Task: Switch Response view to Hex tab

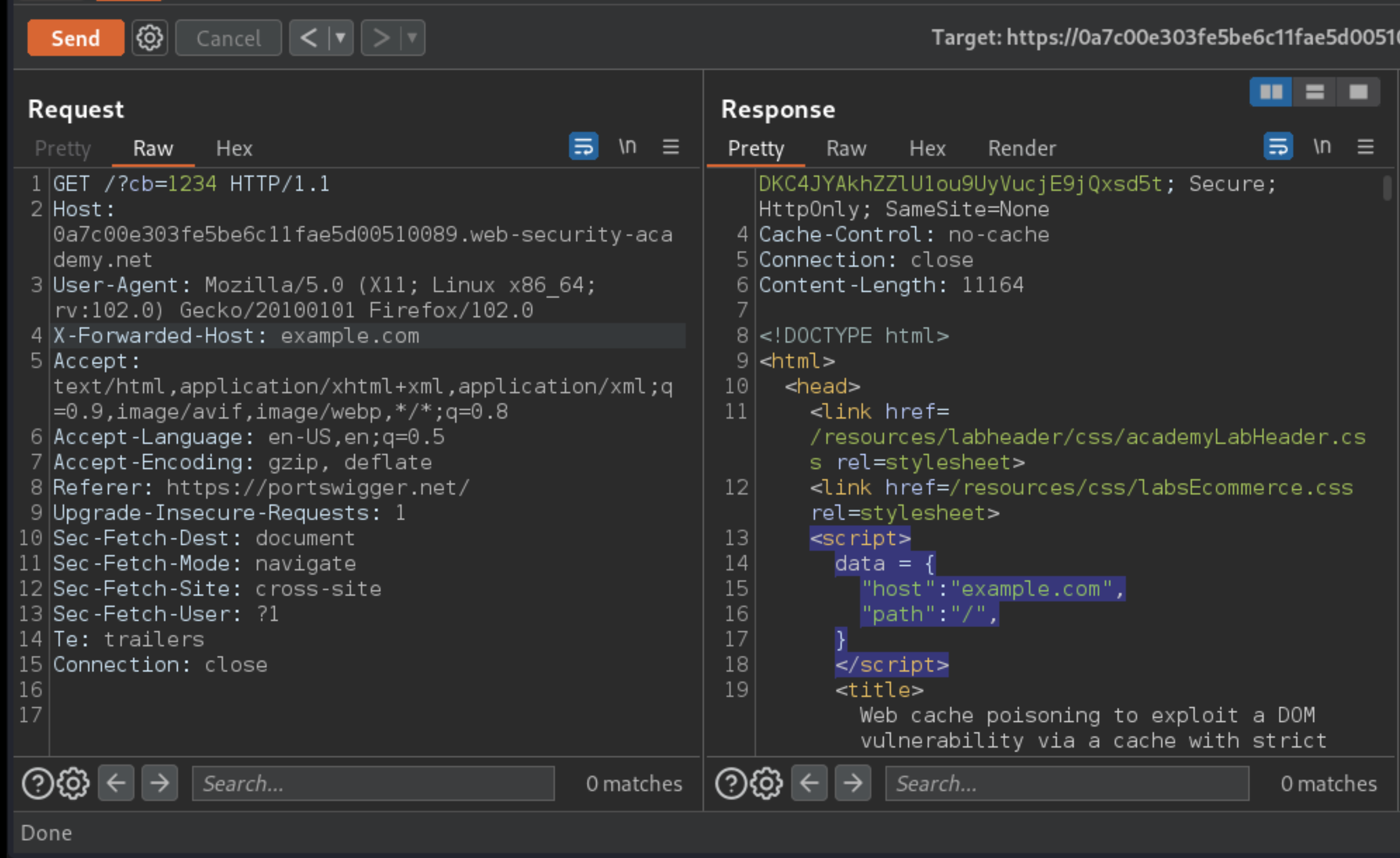Action: point(927,149)
